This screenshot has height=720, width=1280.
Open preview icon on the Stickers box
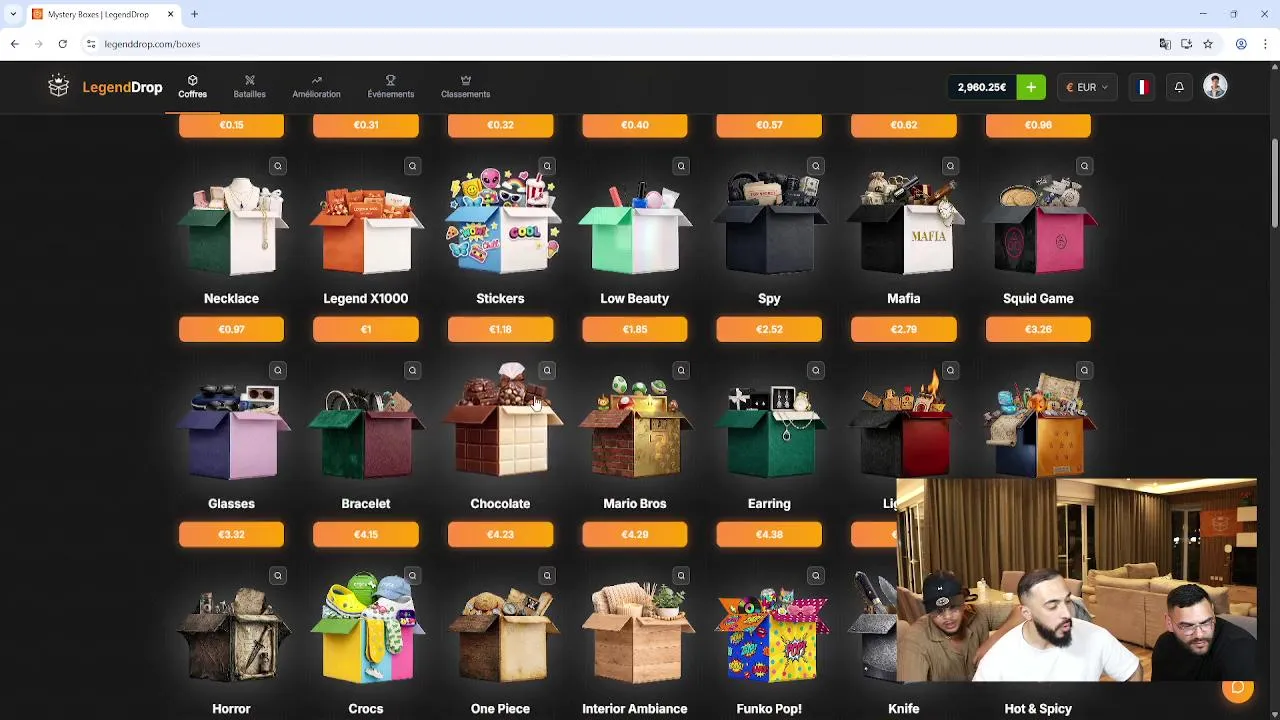pyautogui.click(x=547, y=166)
